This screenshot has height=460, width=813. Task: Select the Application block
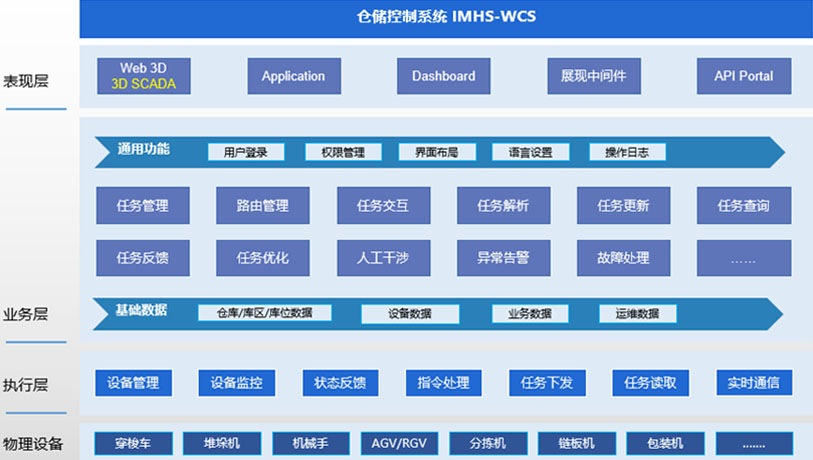[293, 76]
